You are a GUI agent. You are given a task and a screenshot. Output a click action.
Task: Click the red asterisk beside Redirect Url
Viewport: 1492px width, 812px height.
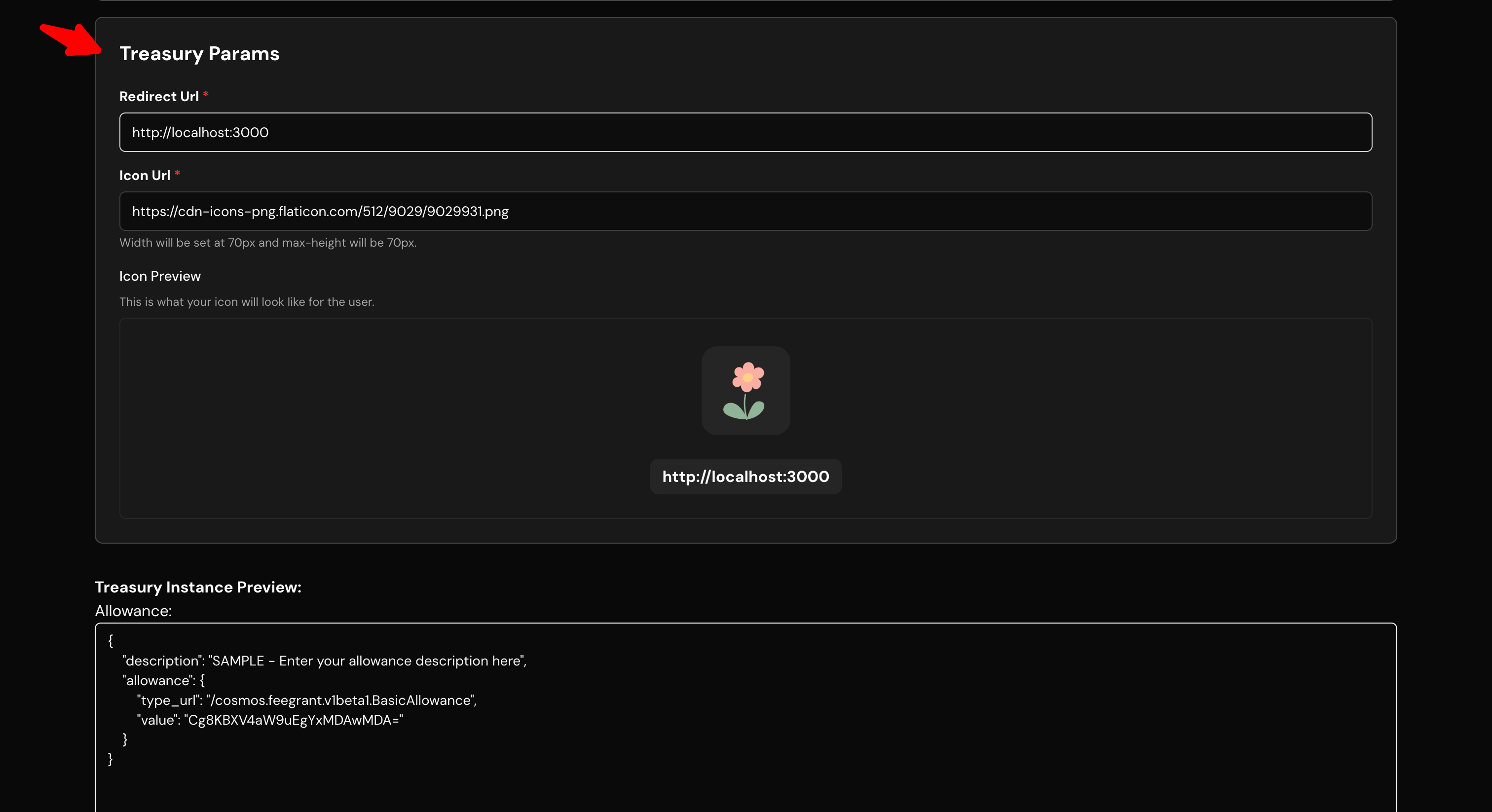(206, 94)
